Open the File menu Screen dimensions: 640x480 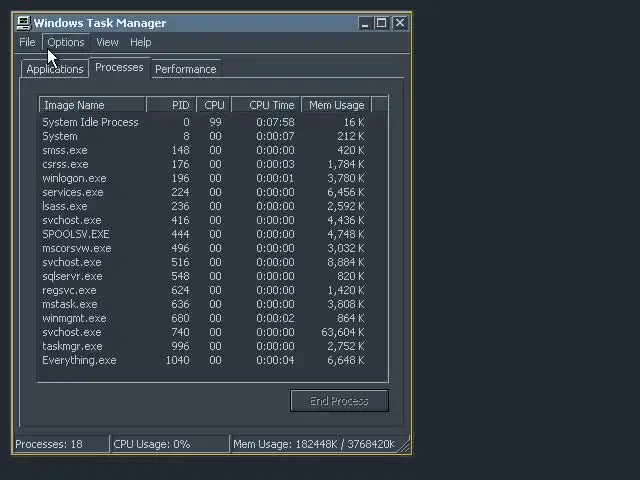point(27,42)
